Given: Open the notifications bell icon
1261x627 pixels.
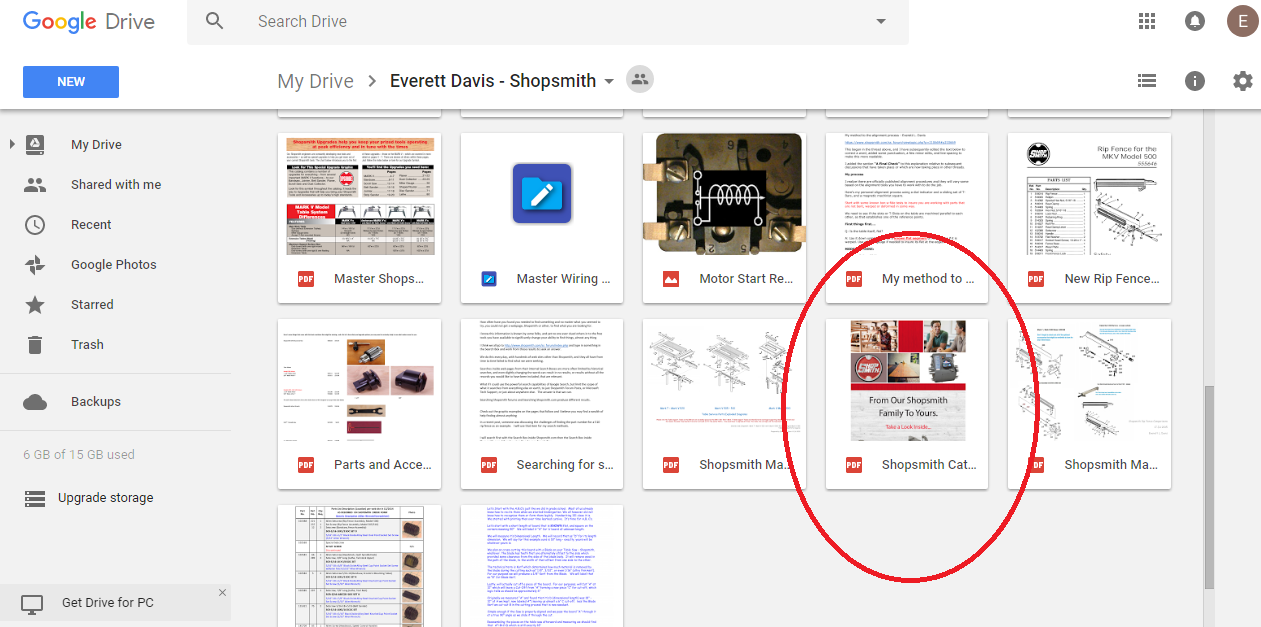Looking at the screenshot, I should tap(1195, 21).
